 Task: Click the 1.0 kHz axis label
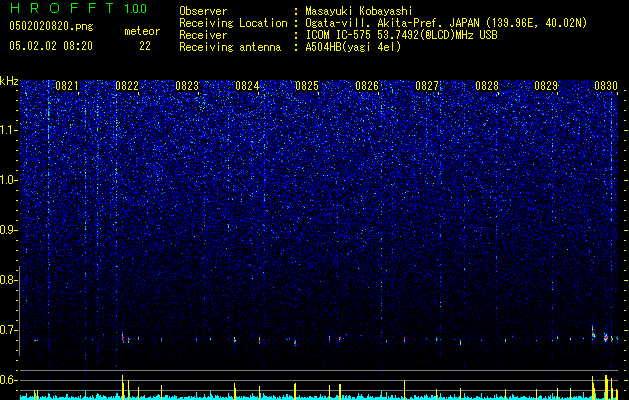(x=8, y=180)
